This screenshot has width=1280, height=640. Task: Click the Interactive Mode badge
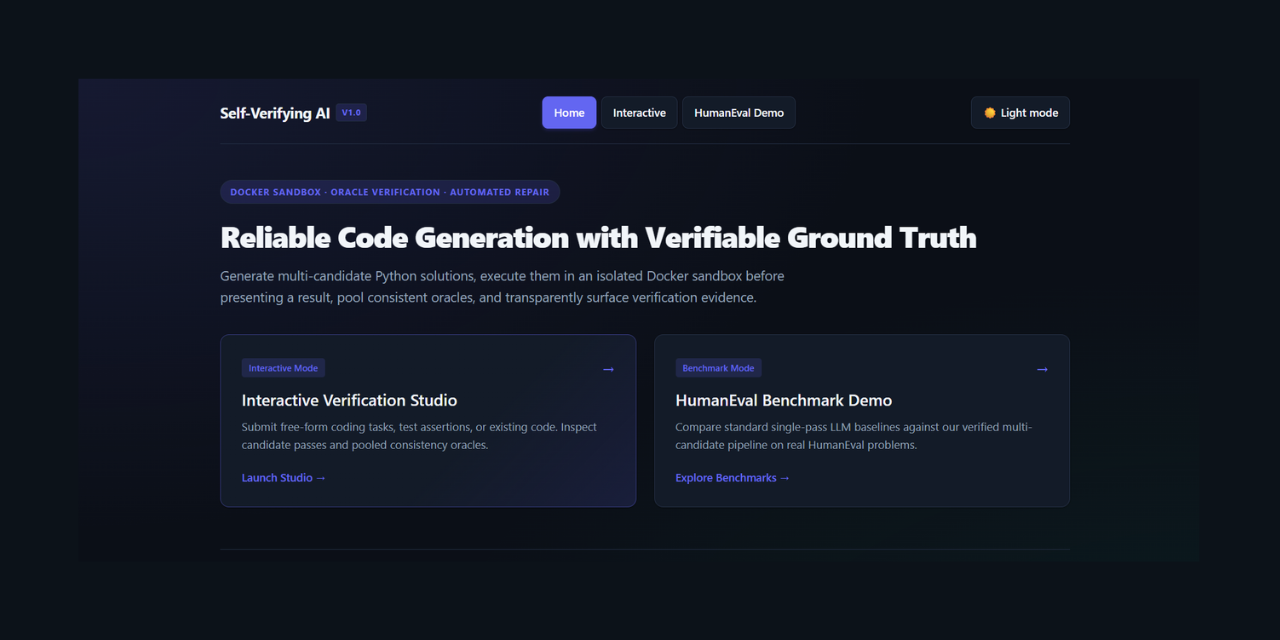pyautogui.click(x=283, y=368)
